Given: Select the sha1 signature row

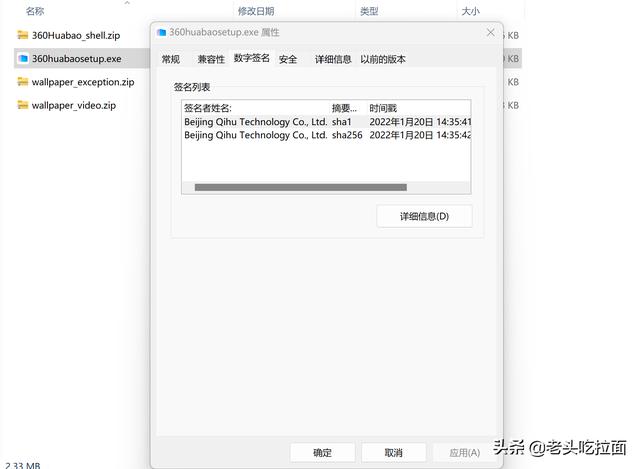Looking at the screenshot, I should (327, 122).
